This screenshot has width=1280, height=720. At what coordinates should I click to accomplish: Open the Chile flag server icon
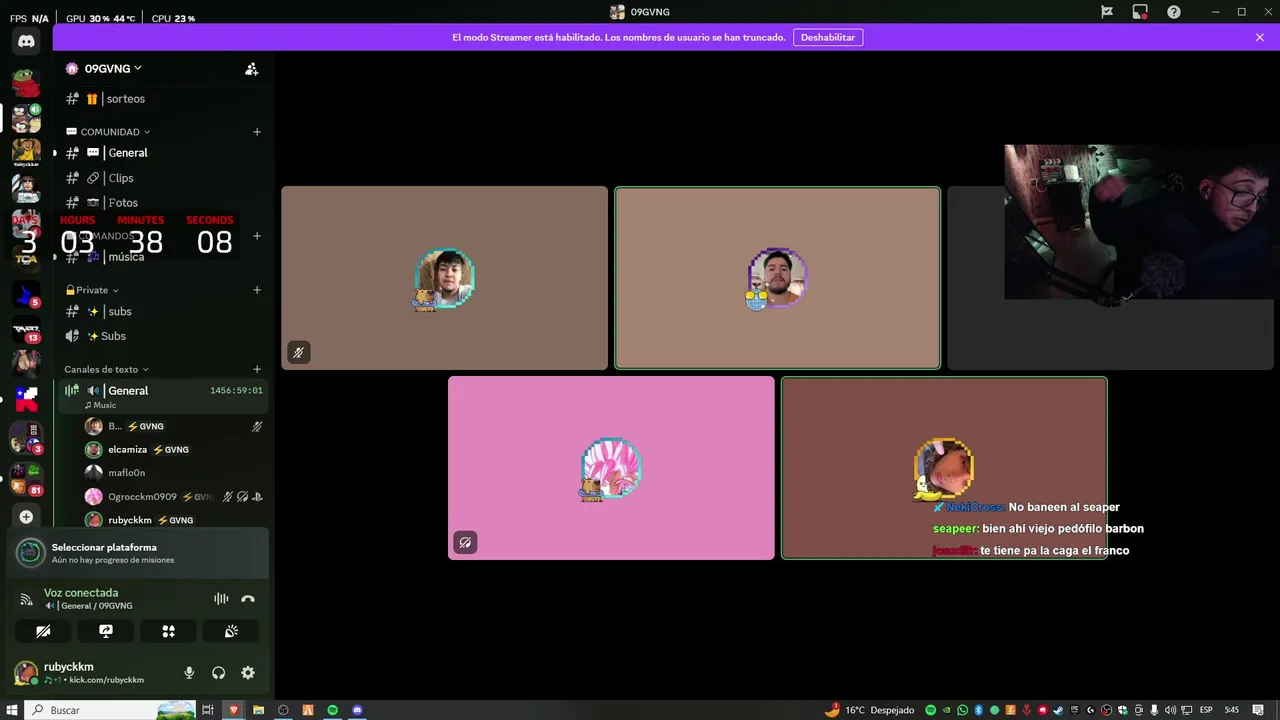click(x=26, y=400)
